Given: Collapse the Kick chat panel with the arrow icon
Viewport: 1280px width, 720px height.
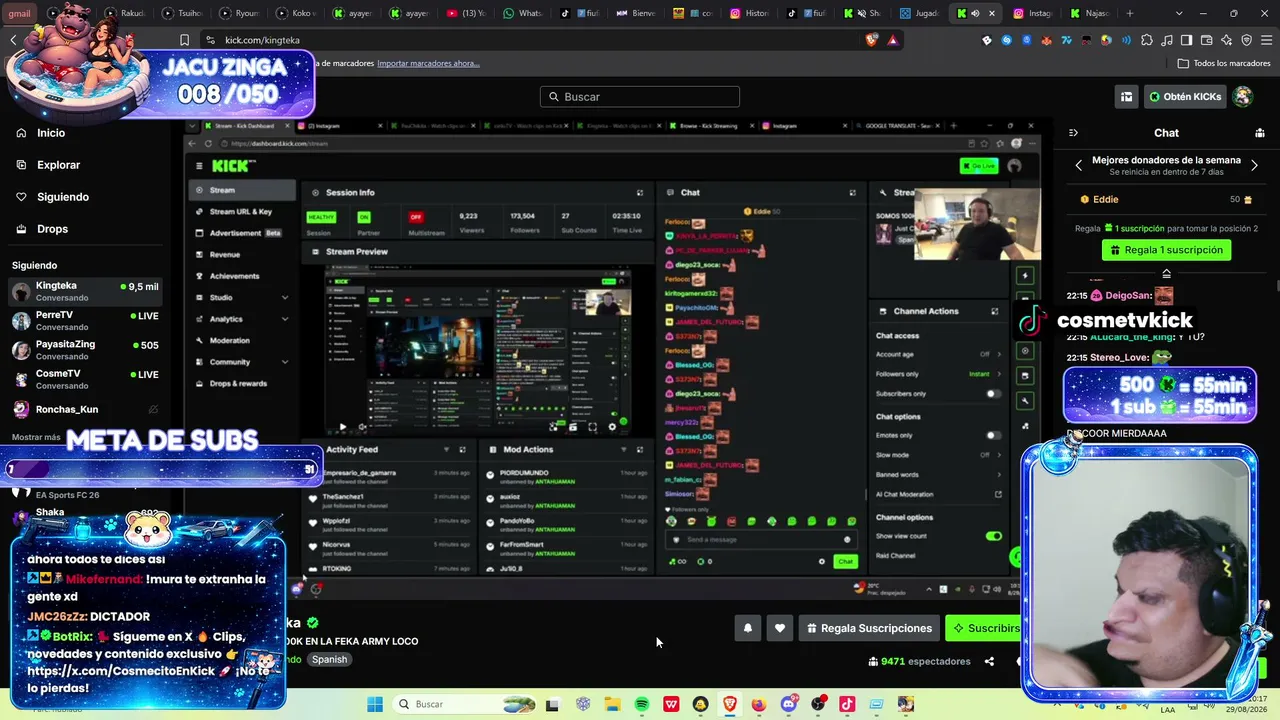Looking at the screenshot, I should (1073, 133).
